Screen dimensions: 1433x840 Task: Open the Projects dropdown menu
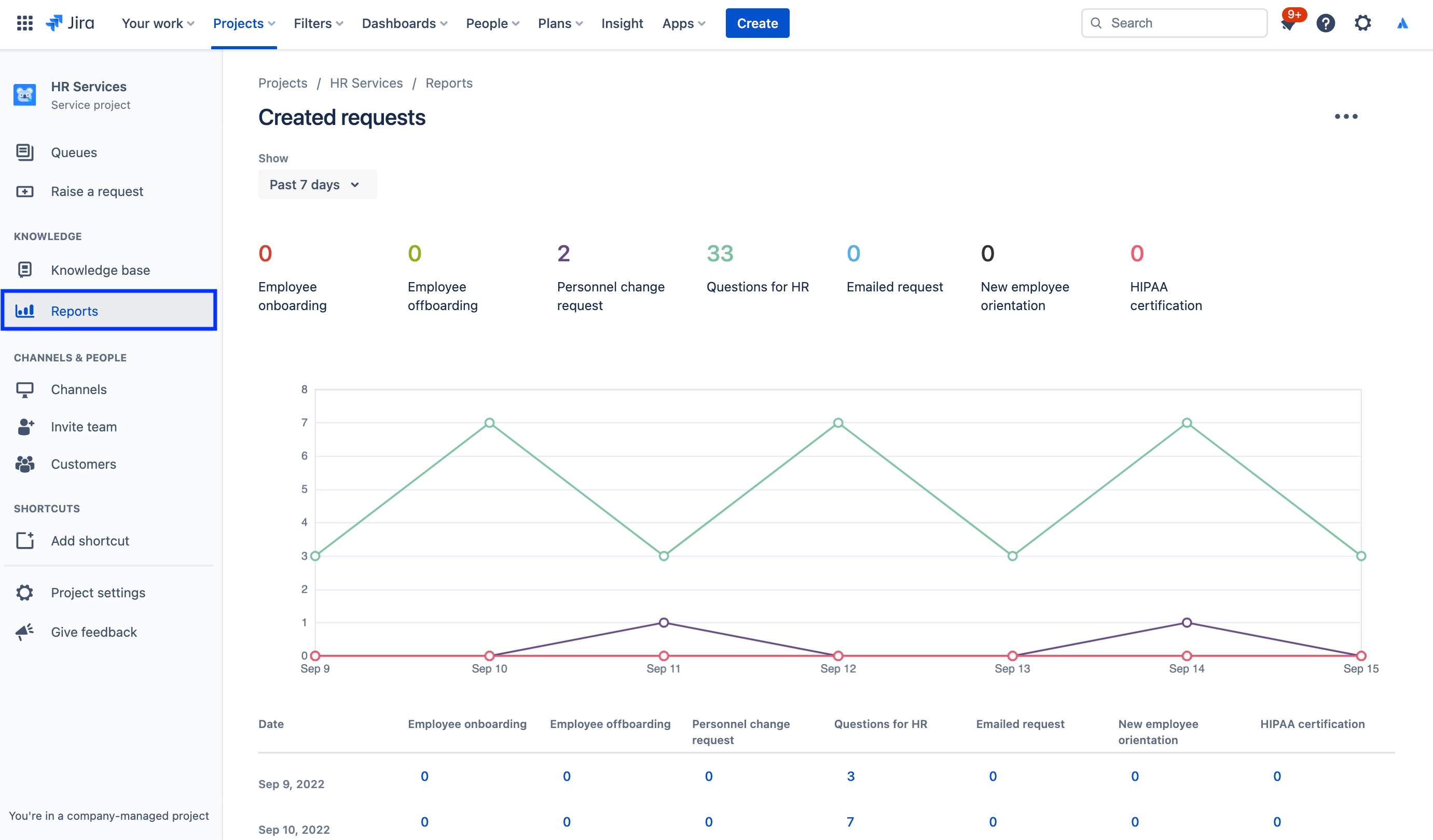click(244, 22)
